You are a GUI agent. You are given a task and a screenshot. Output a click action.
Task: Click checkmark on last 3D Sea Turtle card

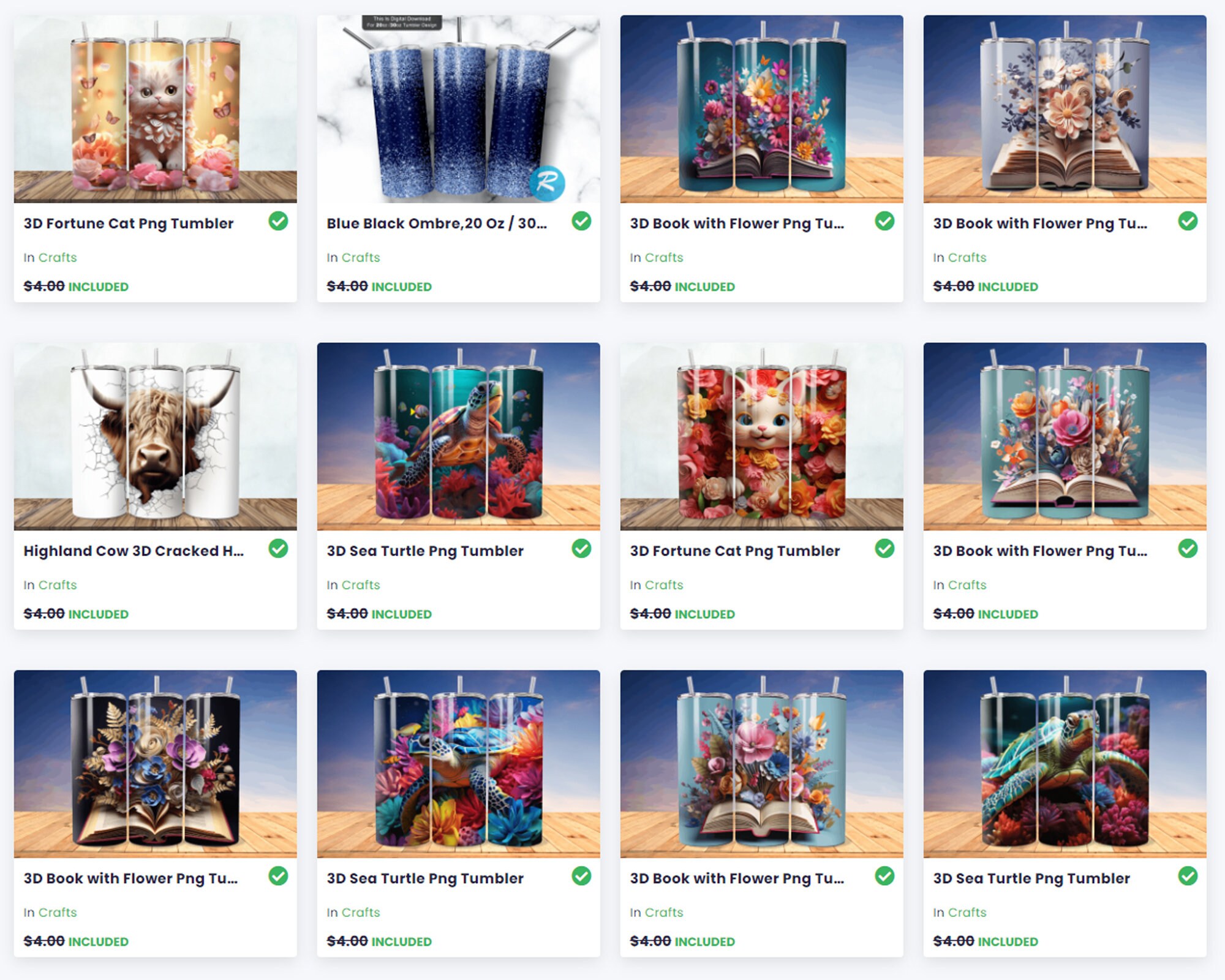point(1188,876)
